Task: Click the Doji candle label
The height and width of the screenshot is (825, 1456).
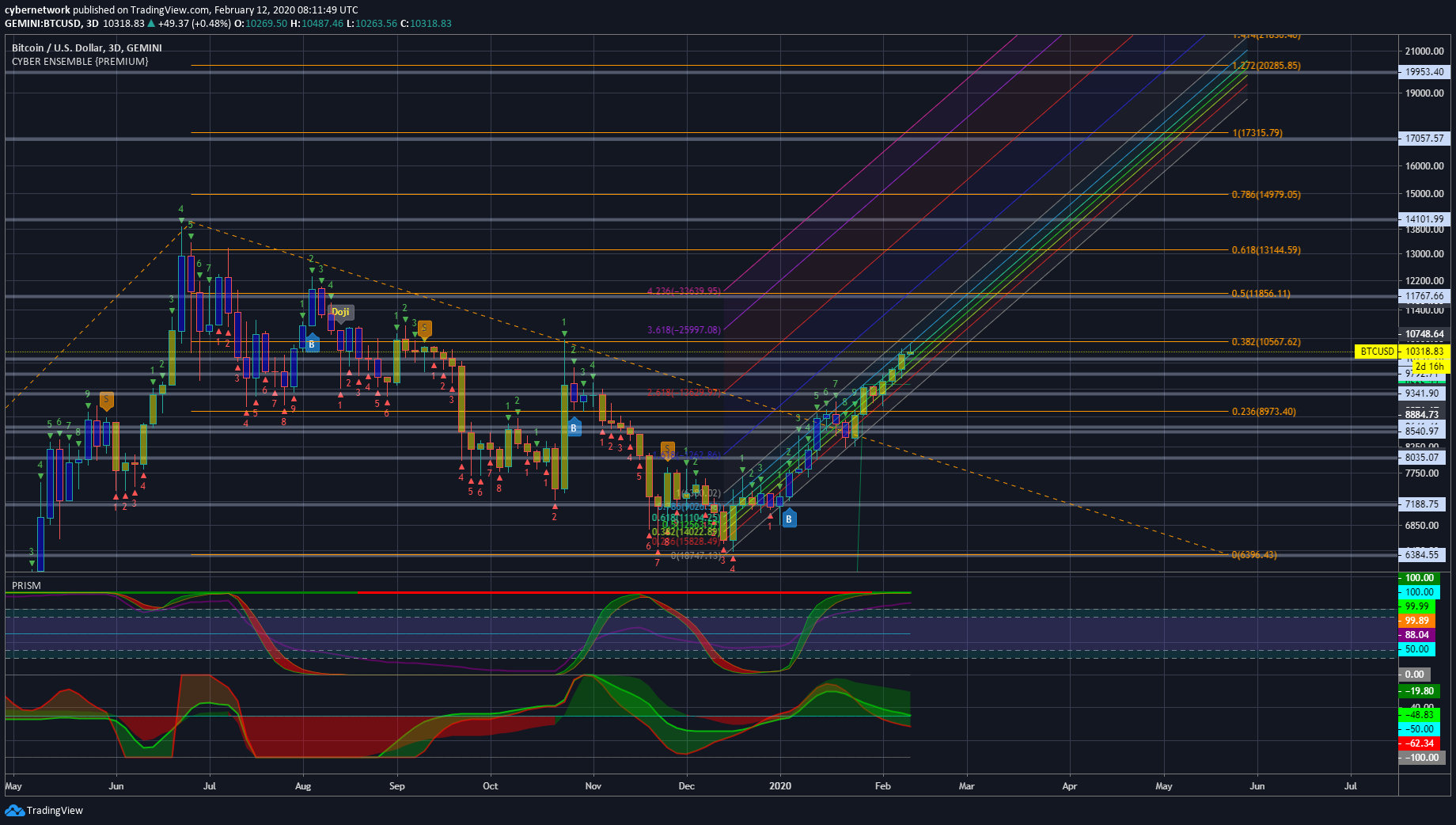Action: tap(341, 312)
